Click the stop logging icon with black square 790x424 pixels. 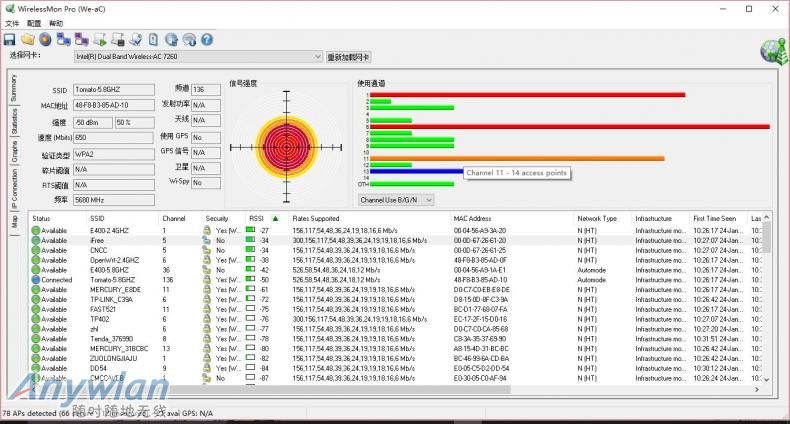[x=118, y=40]
